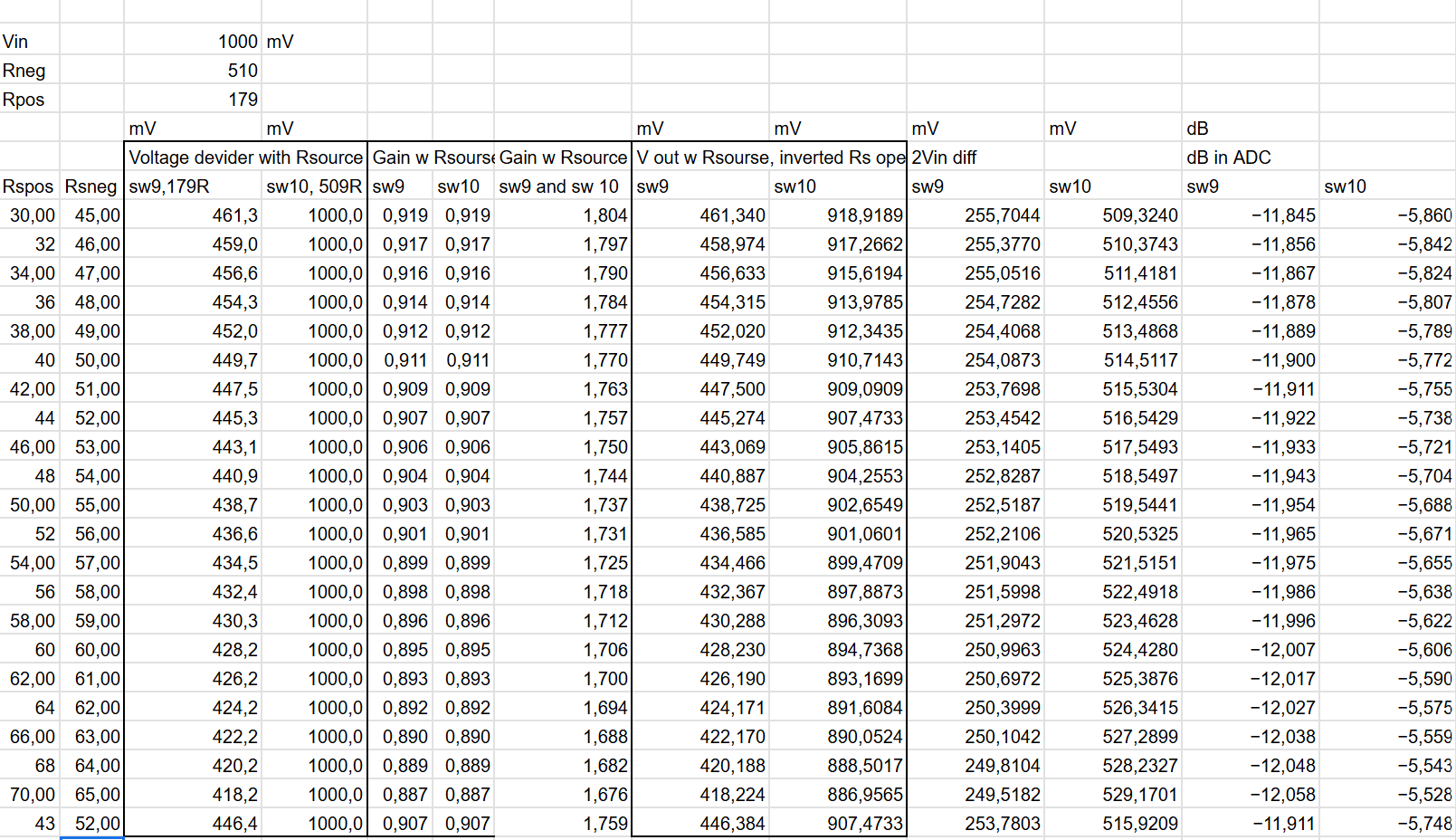Select the Rspos column header cell
Screen dimensions: 1456x840
tap(30, 186)
